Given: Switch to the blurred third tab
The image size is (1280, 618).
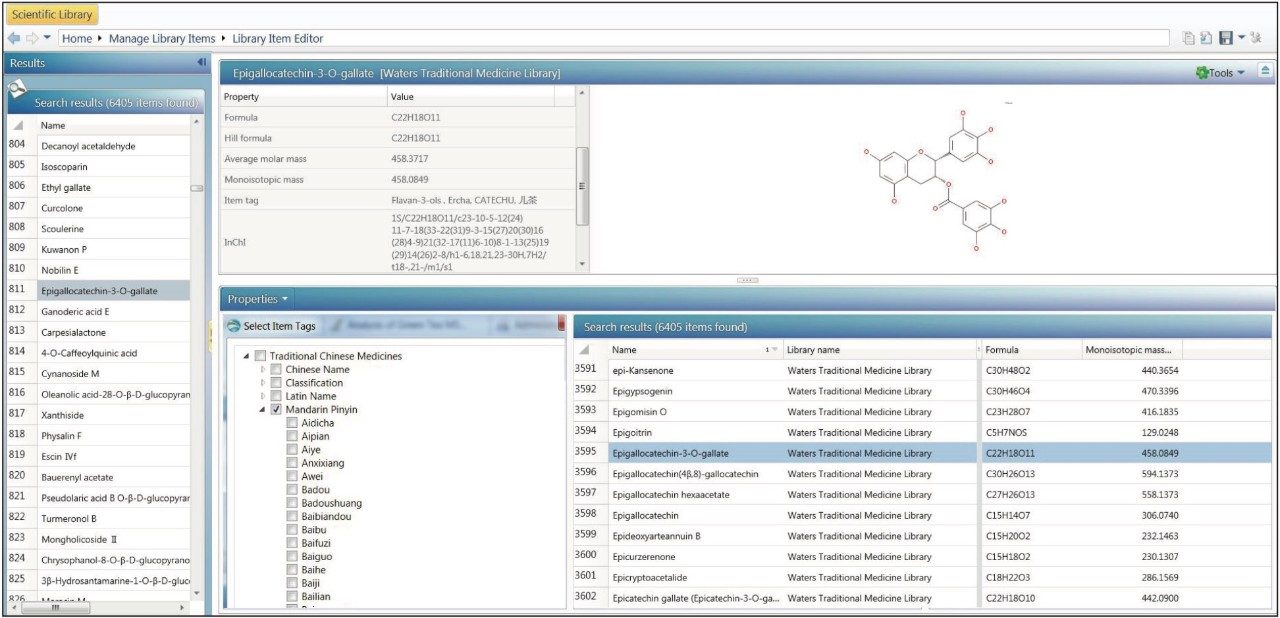Looking at the screenshot, I should coord(525,326).
